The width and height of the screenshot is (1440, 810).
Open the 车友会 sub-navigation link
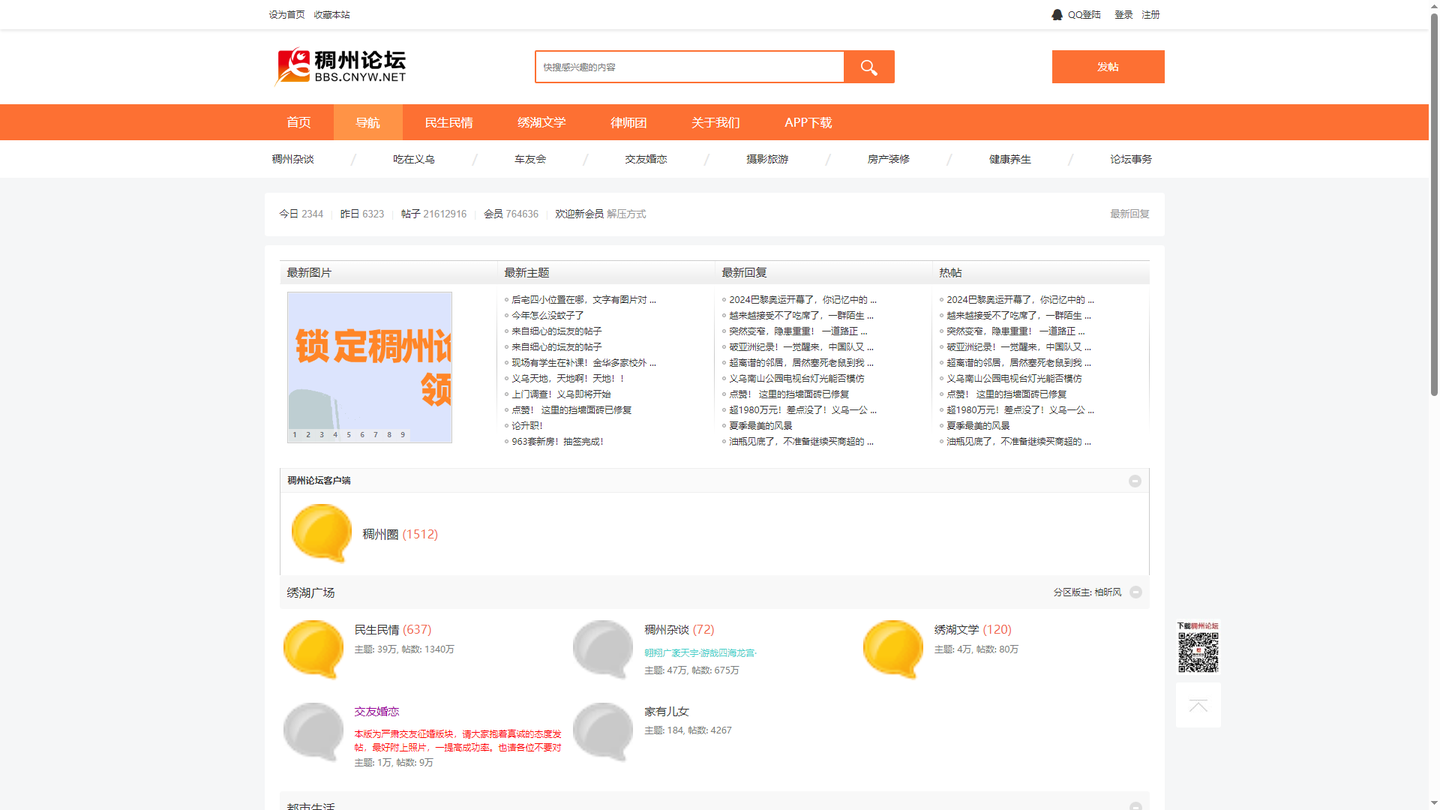click(x=530, y=159)
